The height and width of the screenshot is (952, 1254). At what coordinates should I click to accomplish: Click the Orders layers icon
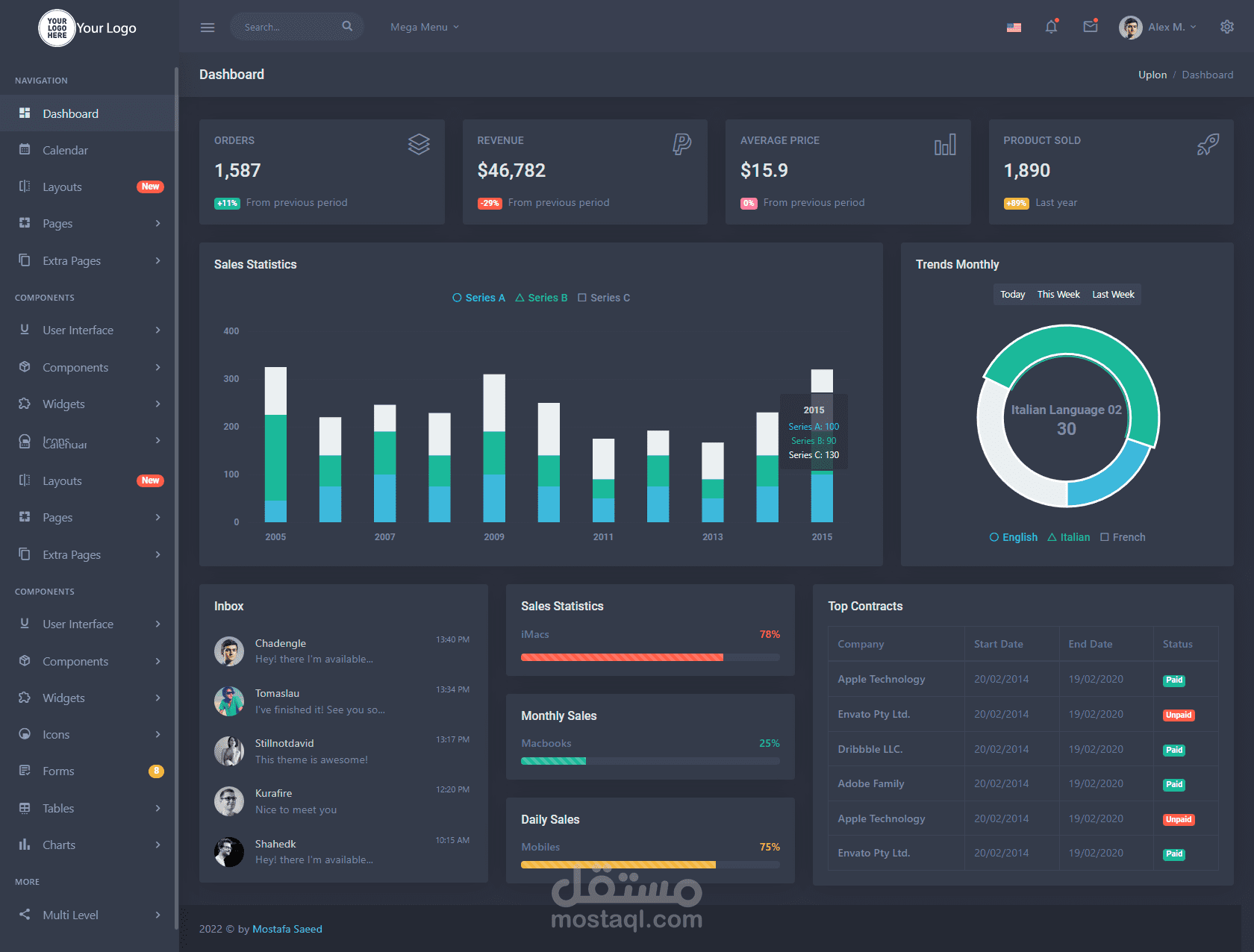419,144
